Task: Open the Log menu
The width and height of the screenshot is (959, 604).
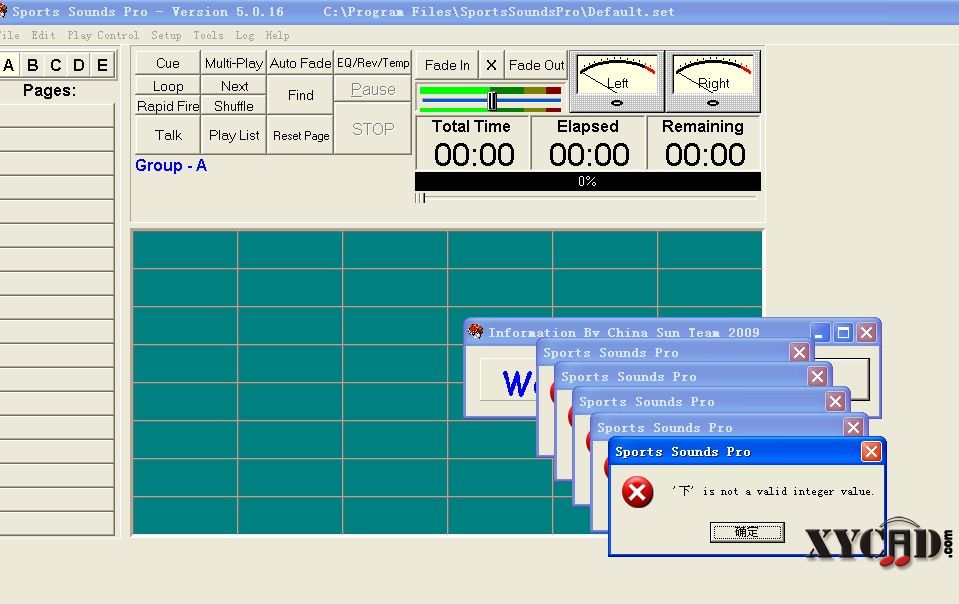Action: [245, 35]
